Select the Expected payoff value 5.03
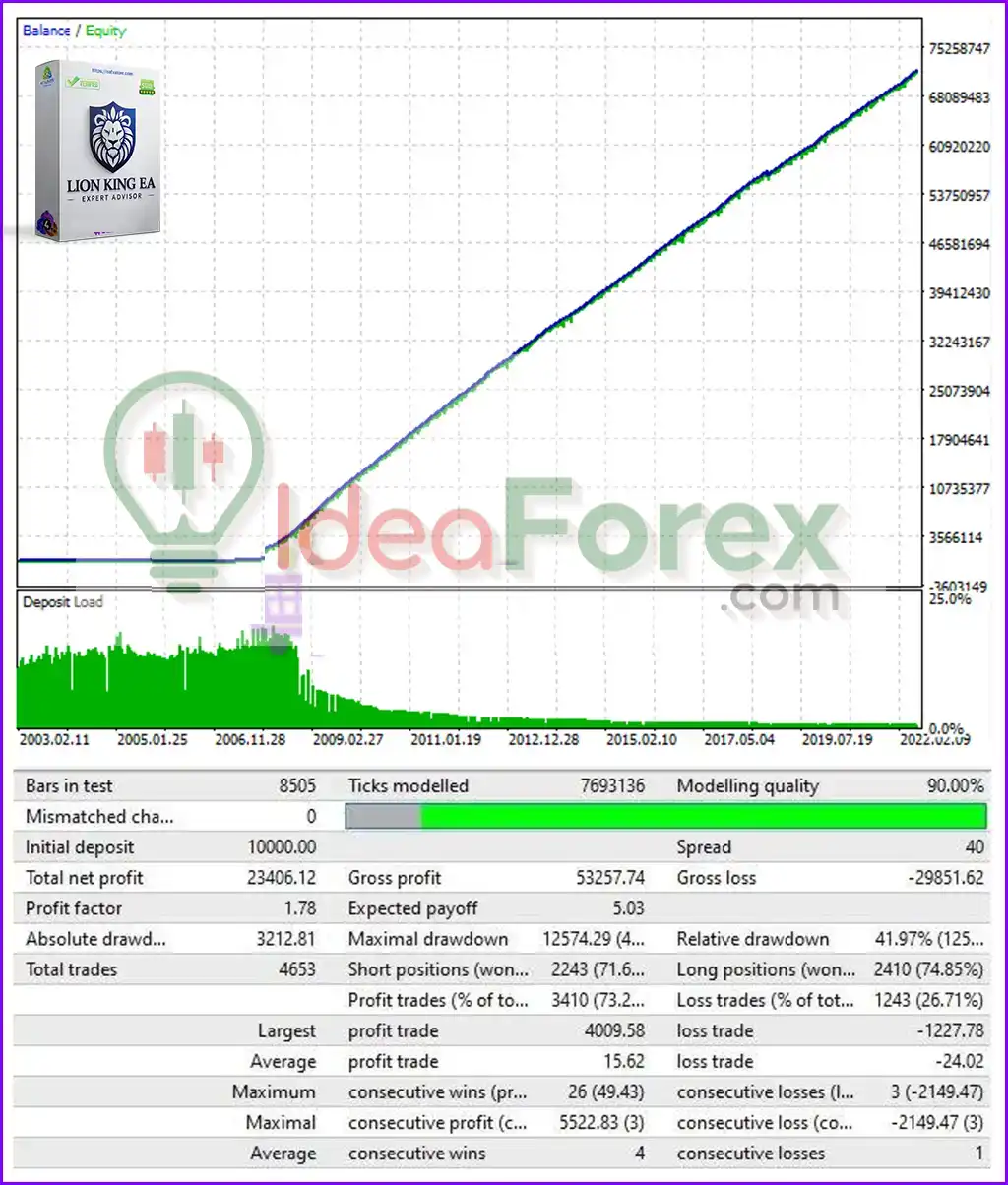1008x1185 pixels. (629, 907)
